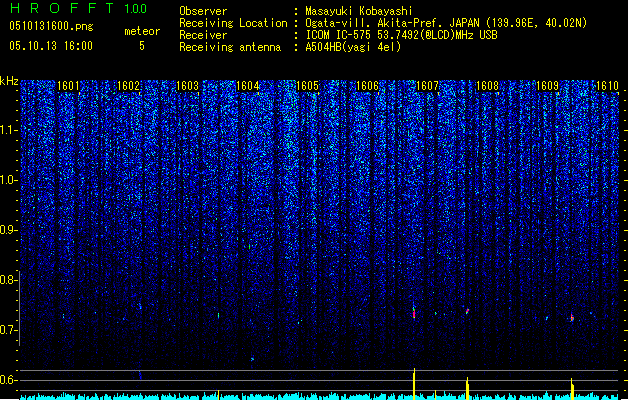
Task: Click time marker 1608
Action: [487, 86]
